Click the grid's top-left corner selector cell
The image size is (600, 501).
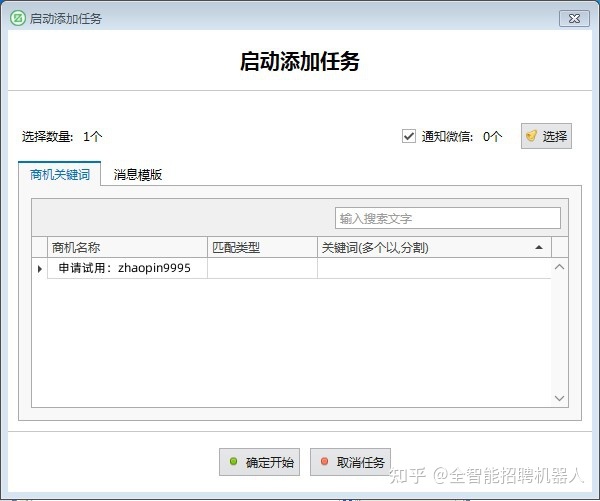point(40,247)
